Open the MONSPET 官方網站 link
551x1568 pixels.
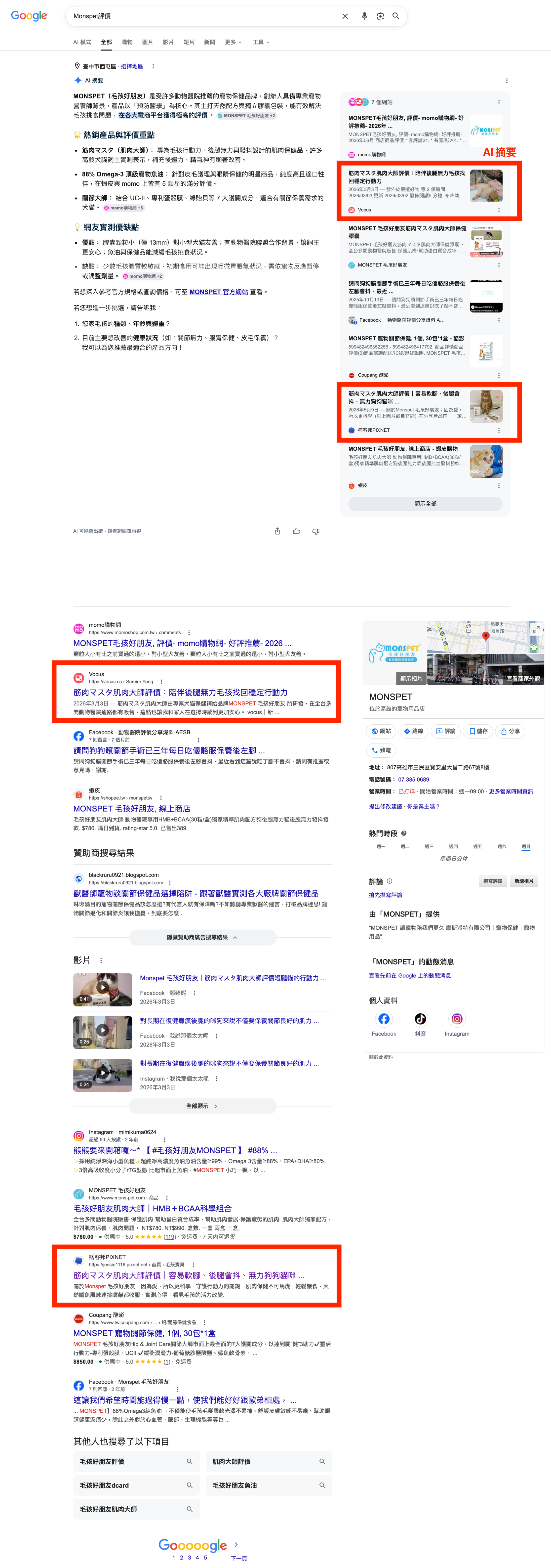click(x=219, y=292)
